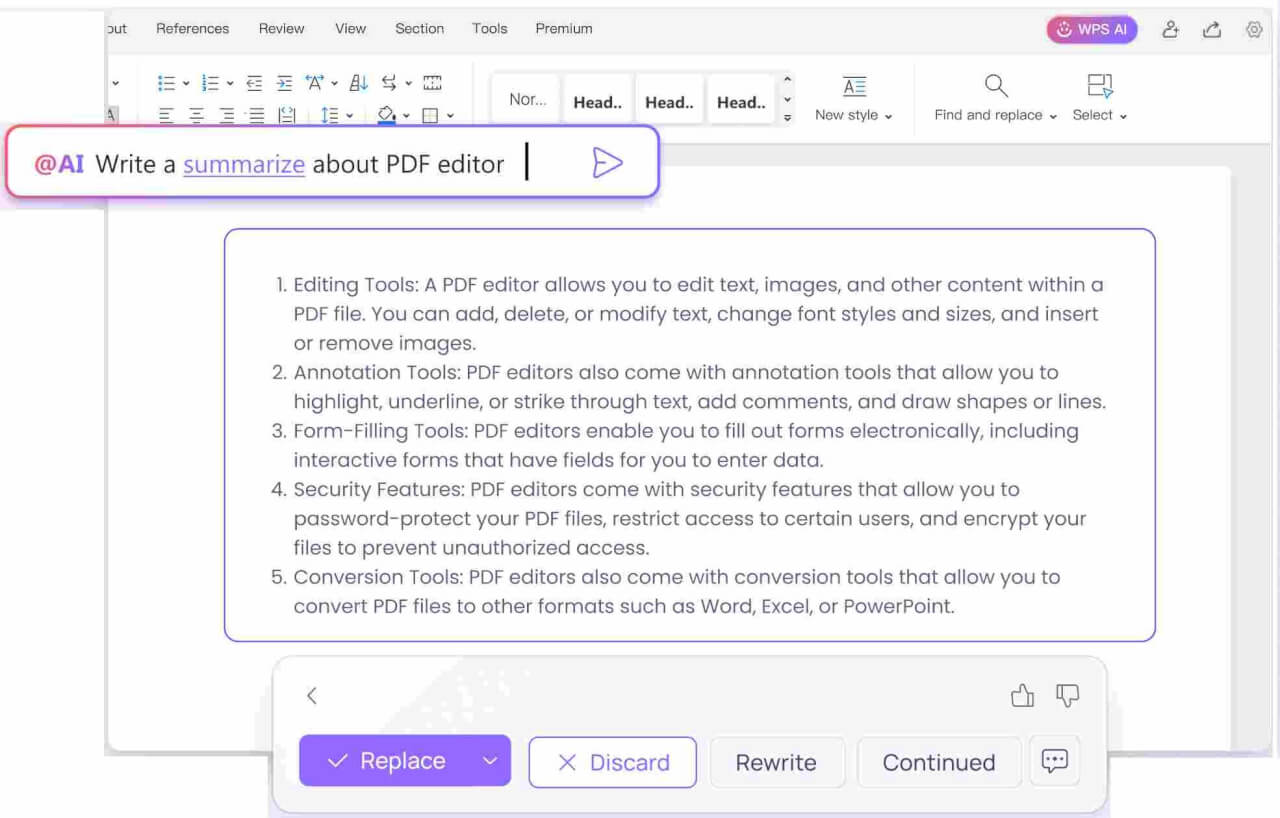
Task: Click the character scaling A icon
Action: (x=315, y=83)
